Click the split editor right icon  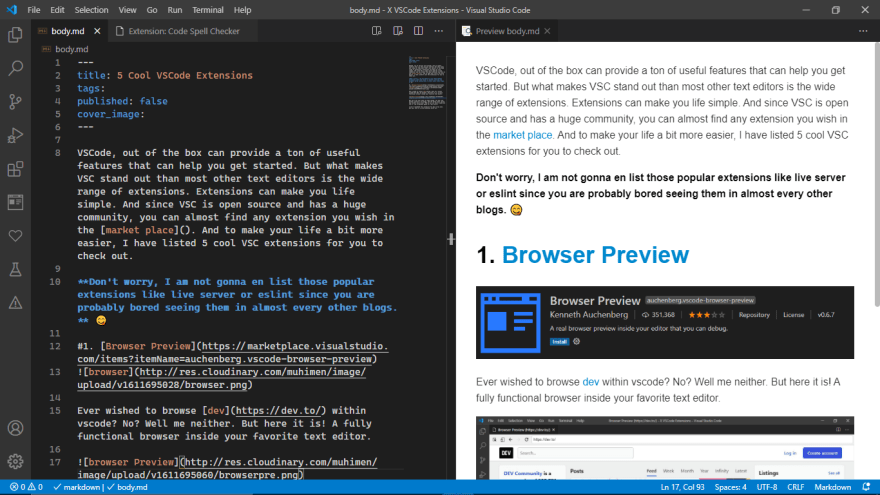tap(418, 31)
